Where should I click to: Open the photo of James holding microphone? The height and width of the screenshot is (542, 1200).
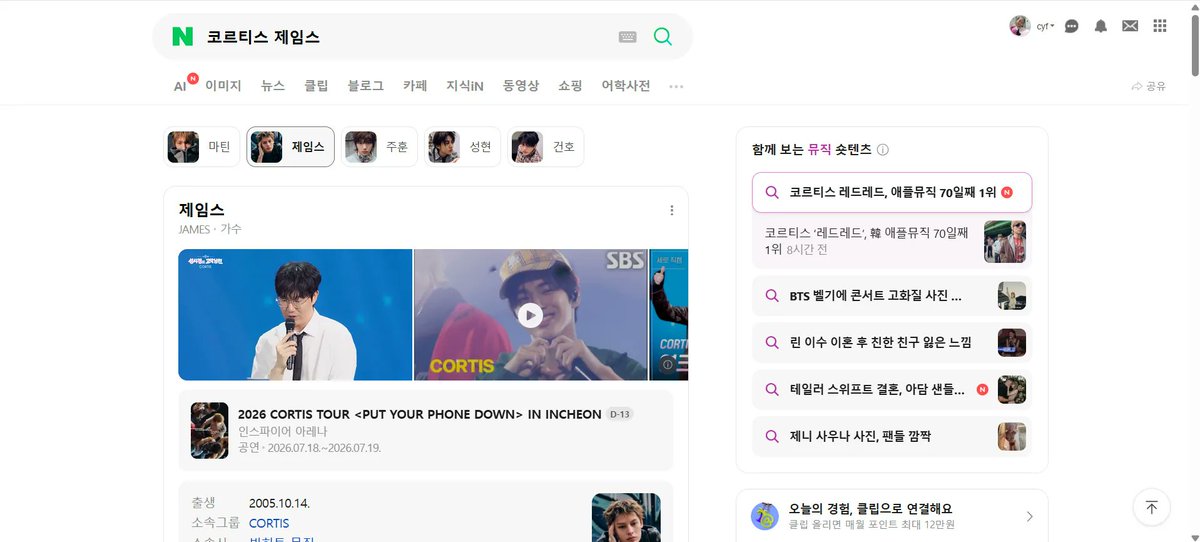coord(295,315)
